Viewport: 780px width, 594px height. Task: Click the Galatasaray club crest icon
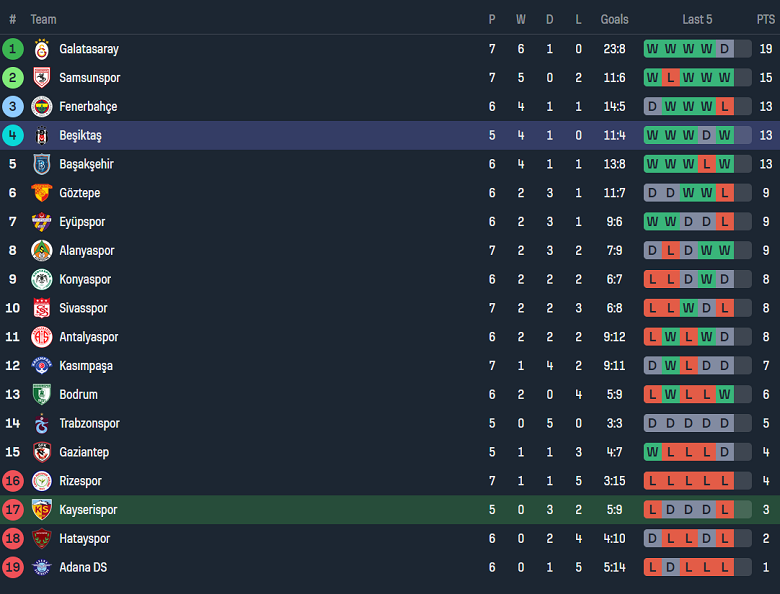coord(41,49)
